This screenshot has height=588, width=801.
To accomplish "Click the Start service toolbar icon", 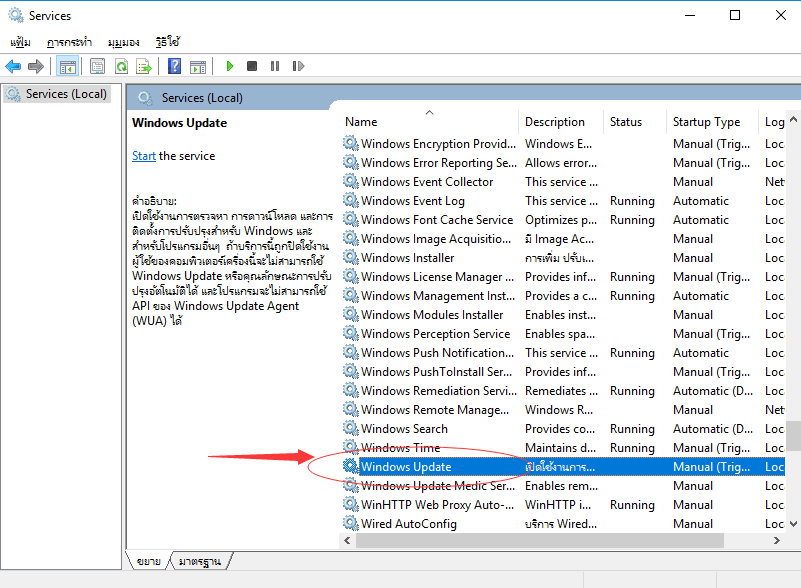I will 229,66.
